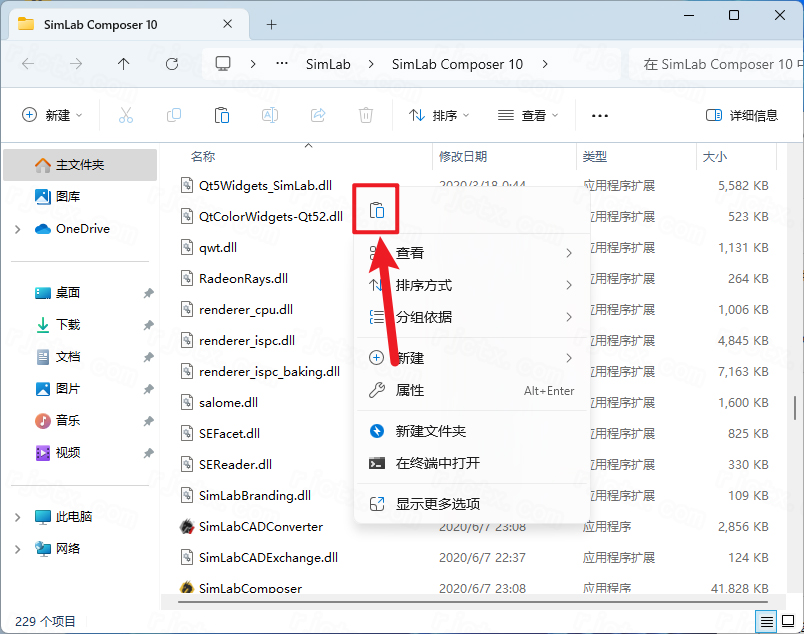Select file SimLabCADExchange.dll
804x634 pixels.
(268, 558)
